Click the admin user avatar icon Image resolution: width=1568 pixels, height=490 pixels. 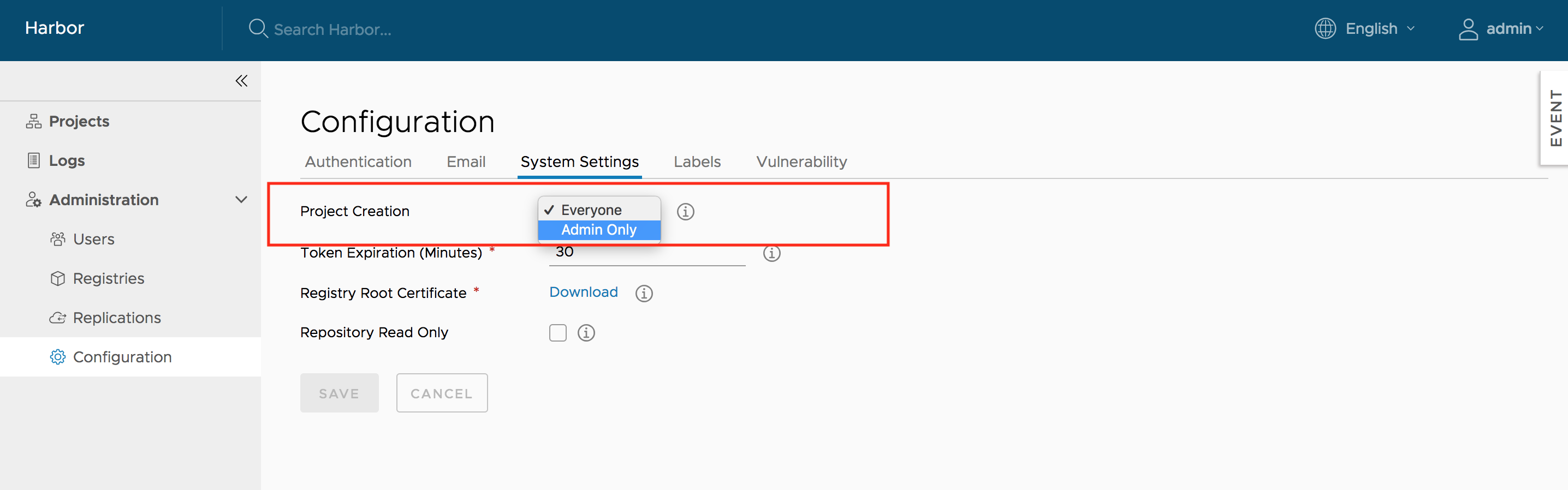1468,28
